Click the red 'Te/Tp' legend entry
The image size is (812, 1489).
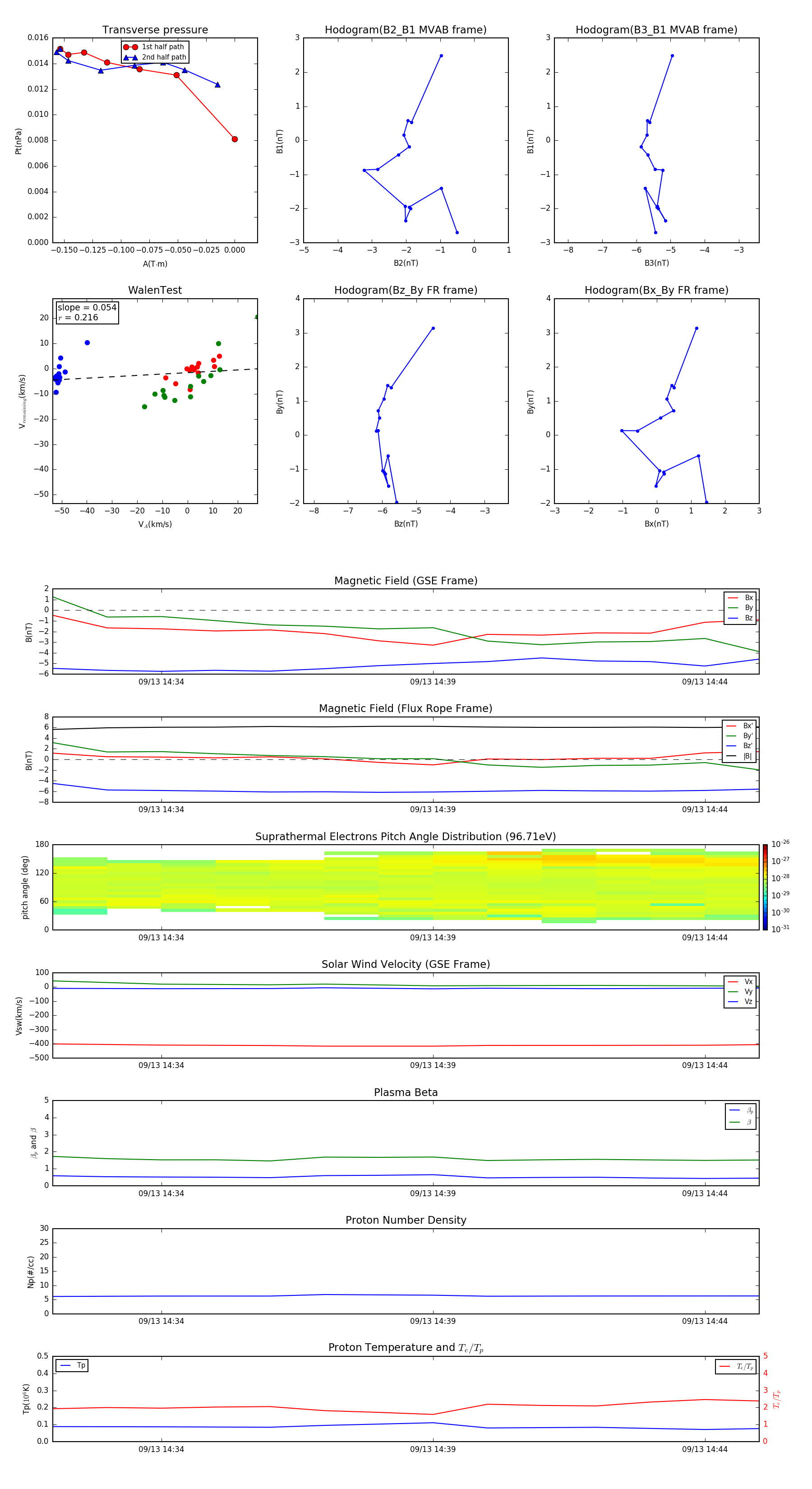pos(736,1366)
